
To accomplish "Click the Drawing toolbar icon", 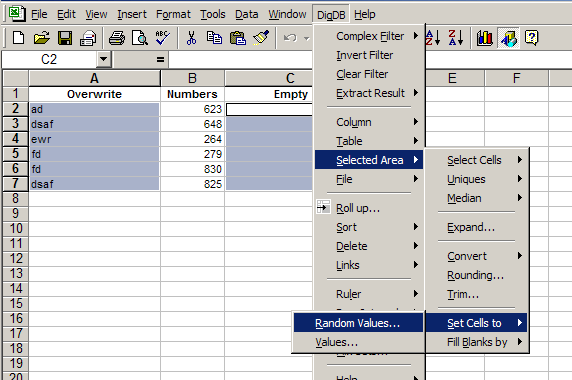I will coord(508,38).
